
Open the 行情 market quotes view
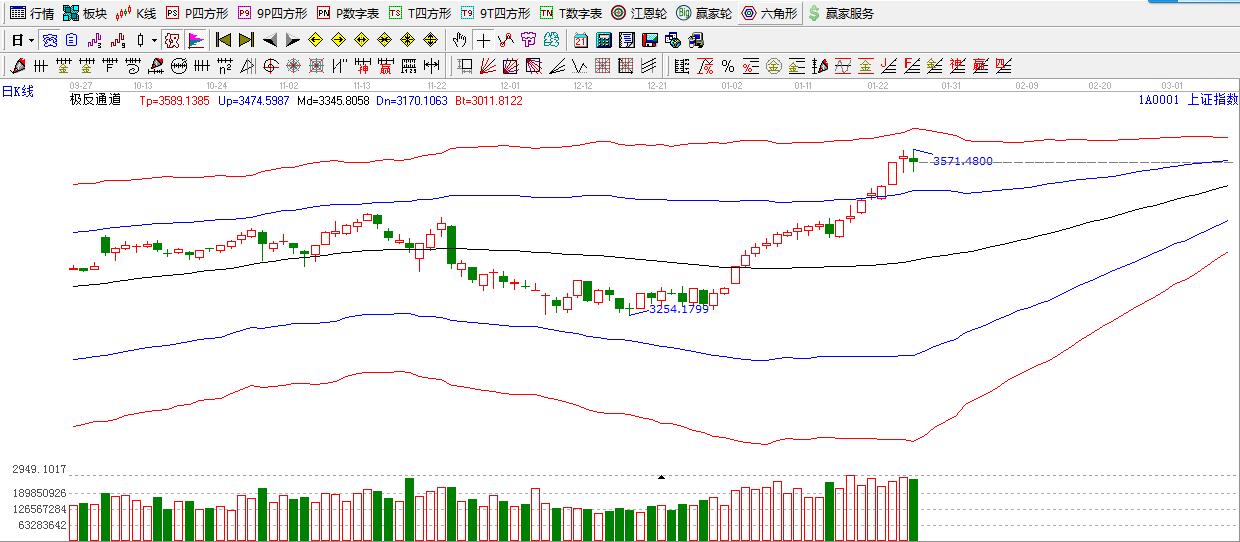(x=31, y=13)
